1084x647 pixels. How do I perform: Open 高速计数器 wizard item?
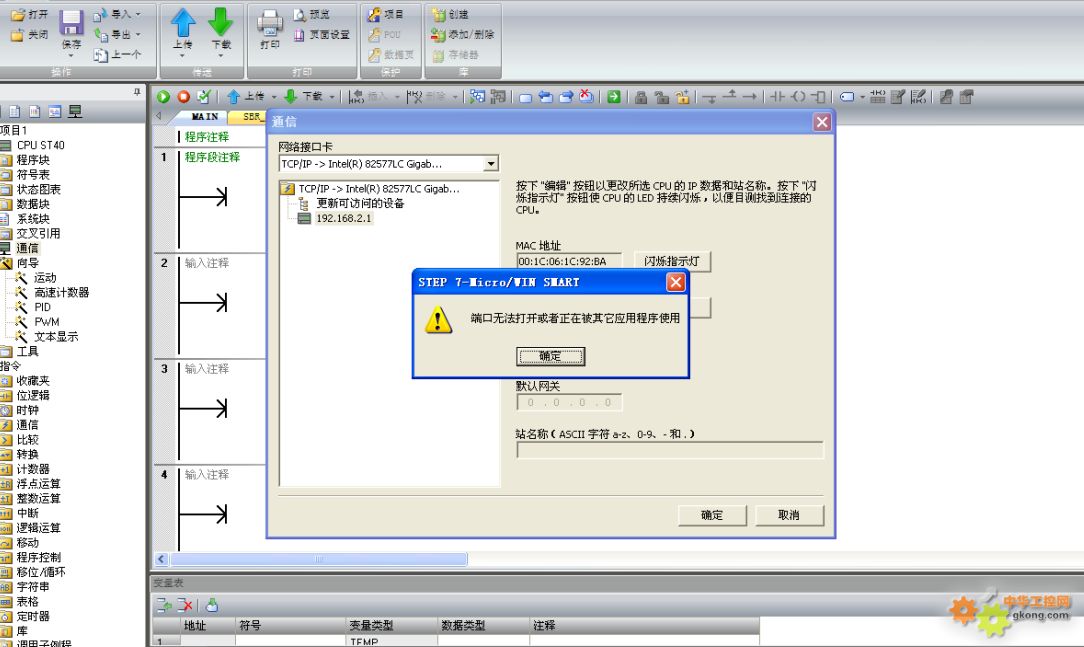[62, 292]
